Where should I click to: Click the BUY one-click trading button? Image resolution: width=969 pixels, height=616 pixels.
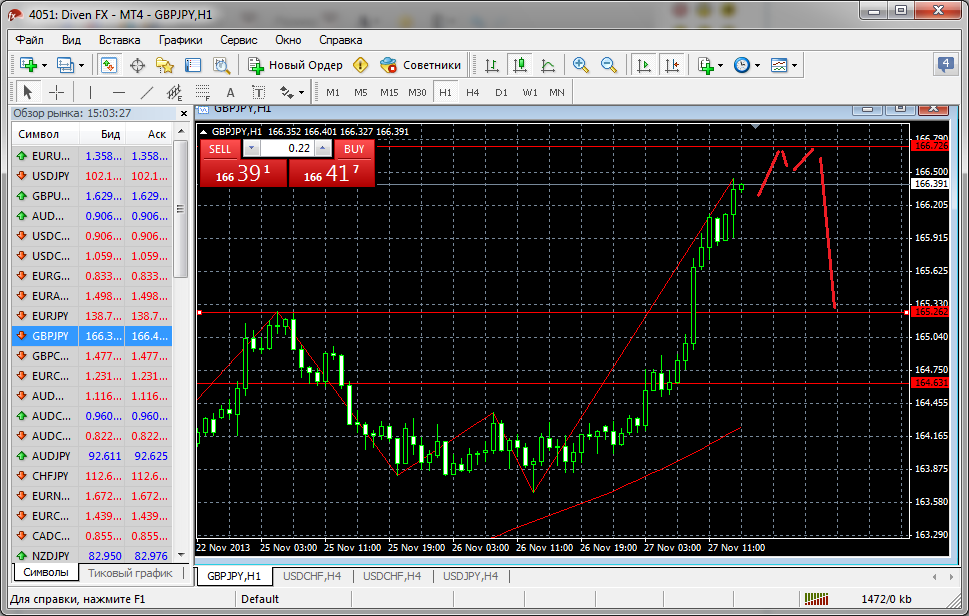354,150
